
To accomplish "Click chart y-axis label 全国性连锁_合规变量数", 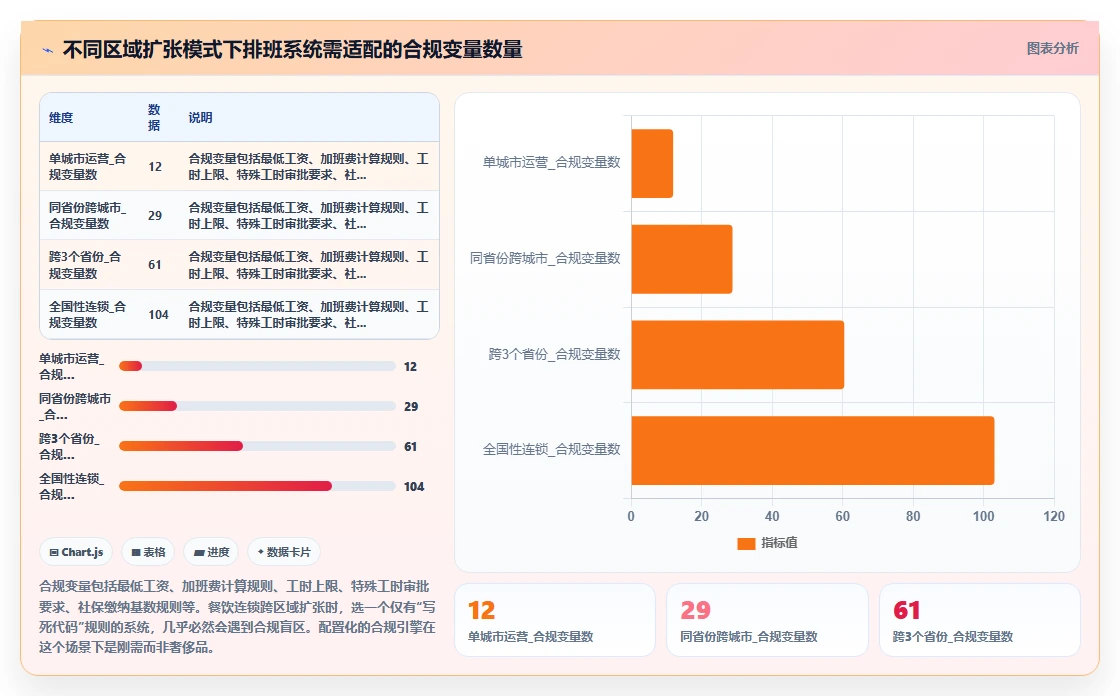I will [551, 449].
